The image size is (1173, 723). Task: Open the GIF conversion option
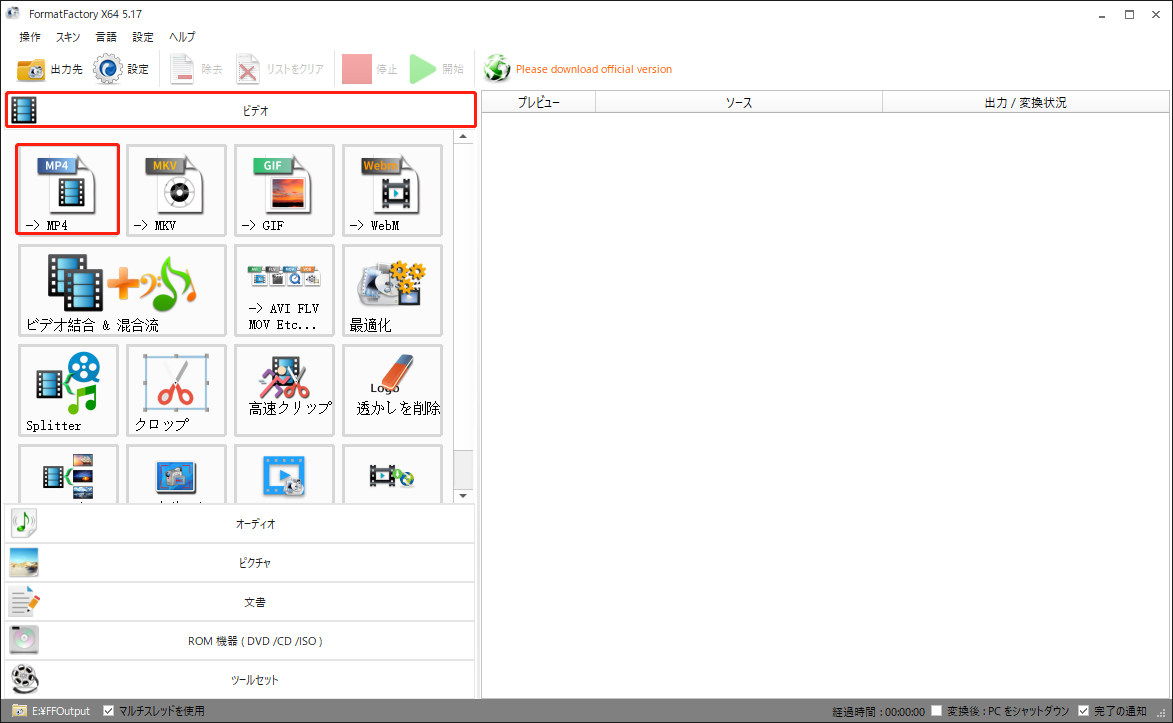[284, 190]
